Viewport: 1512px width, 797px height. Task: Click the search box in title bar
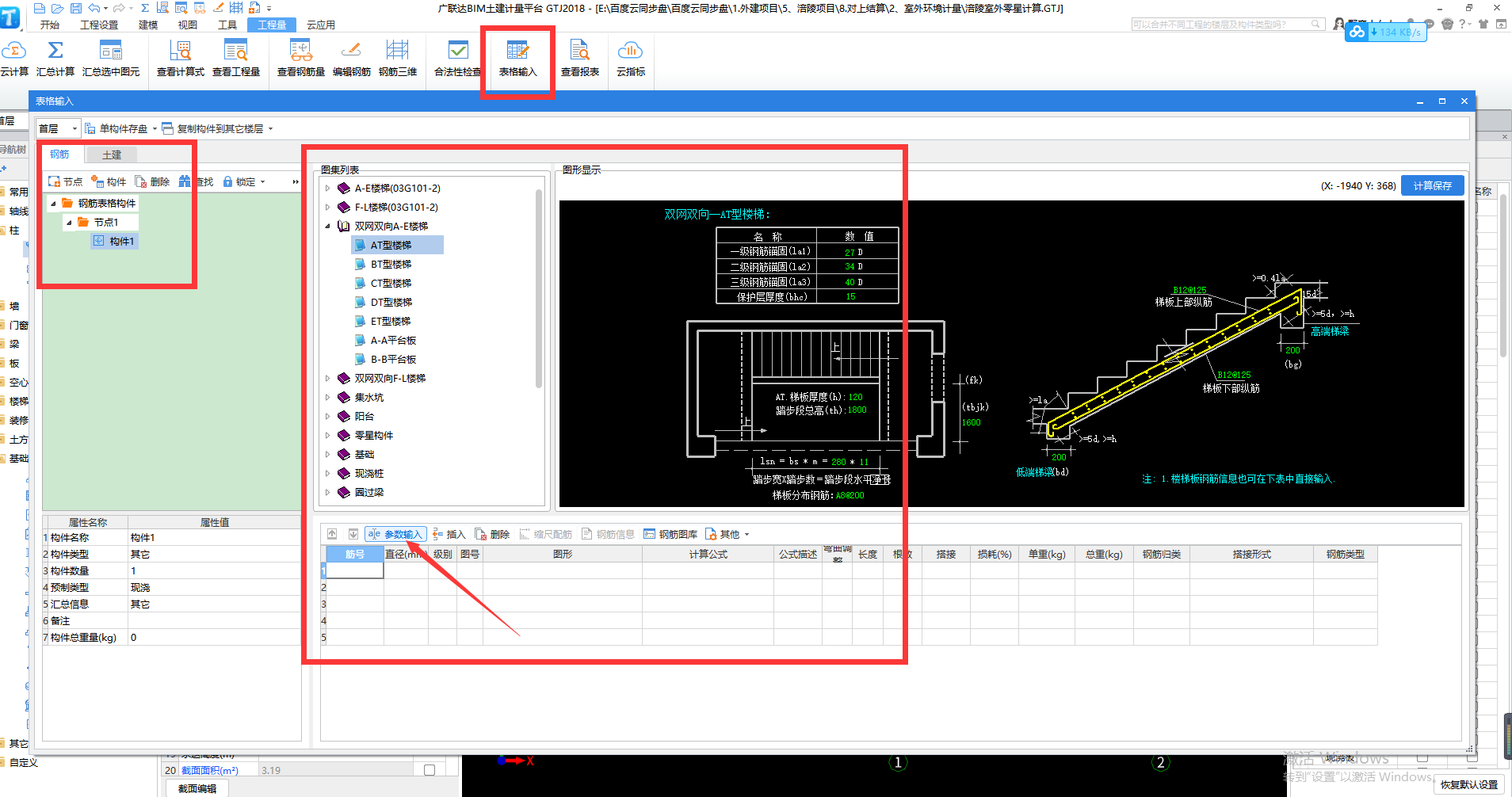coord(1228,25)
